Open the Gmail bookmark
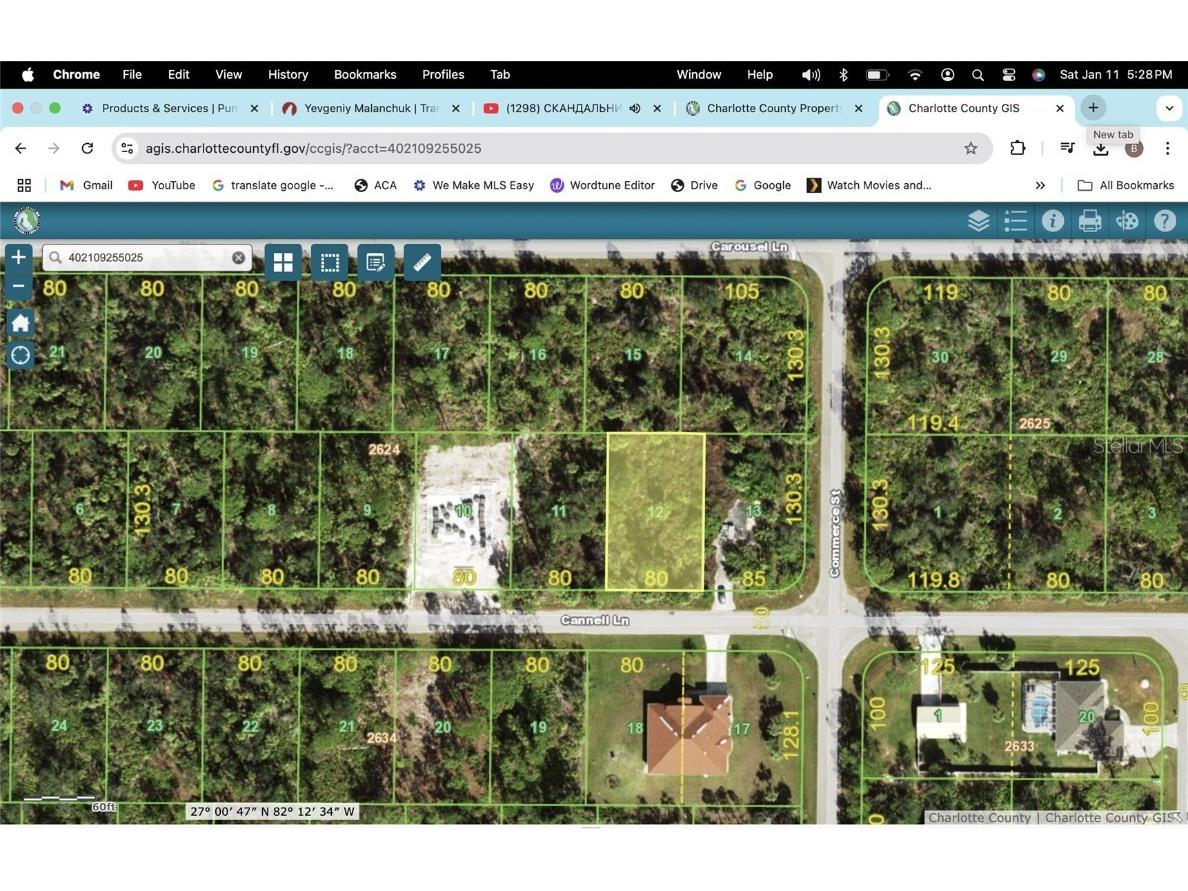The height and width of the screenshot is (891, 1188). coord(86,185)
